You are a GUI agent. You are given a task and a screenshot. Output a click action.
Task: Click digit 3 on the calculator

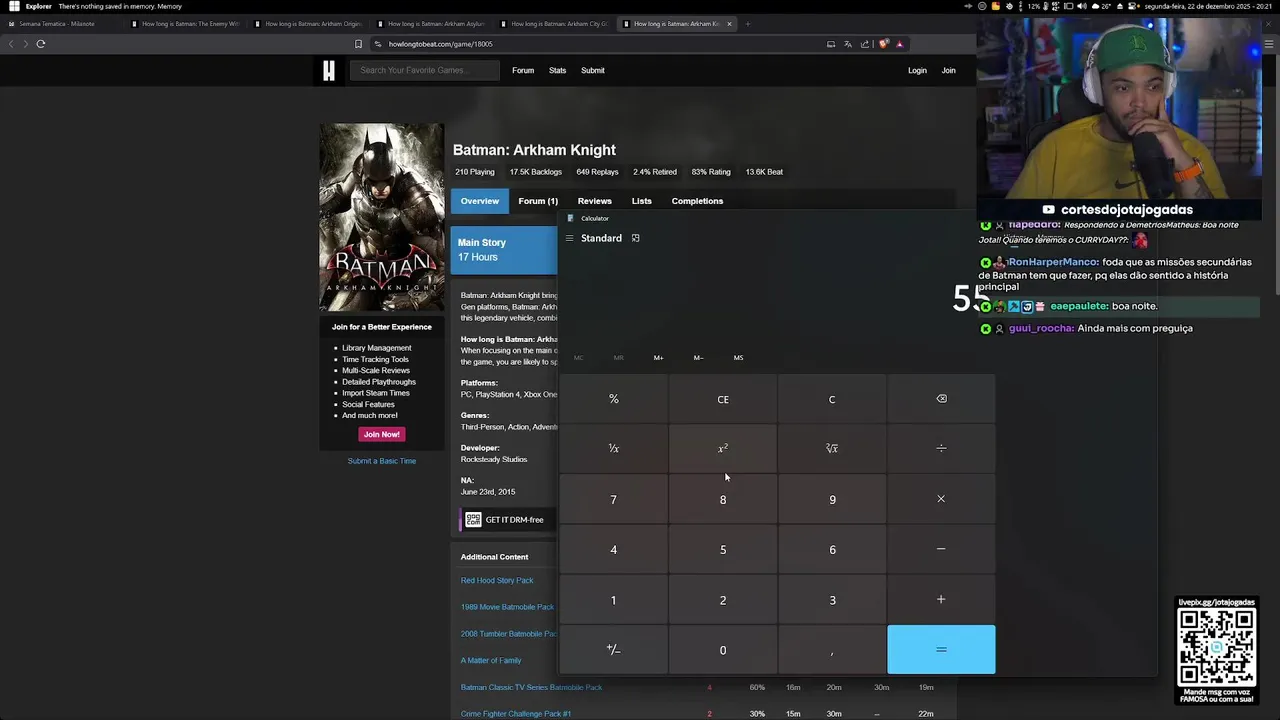point(832,599)
